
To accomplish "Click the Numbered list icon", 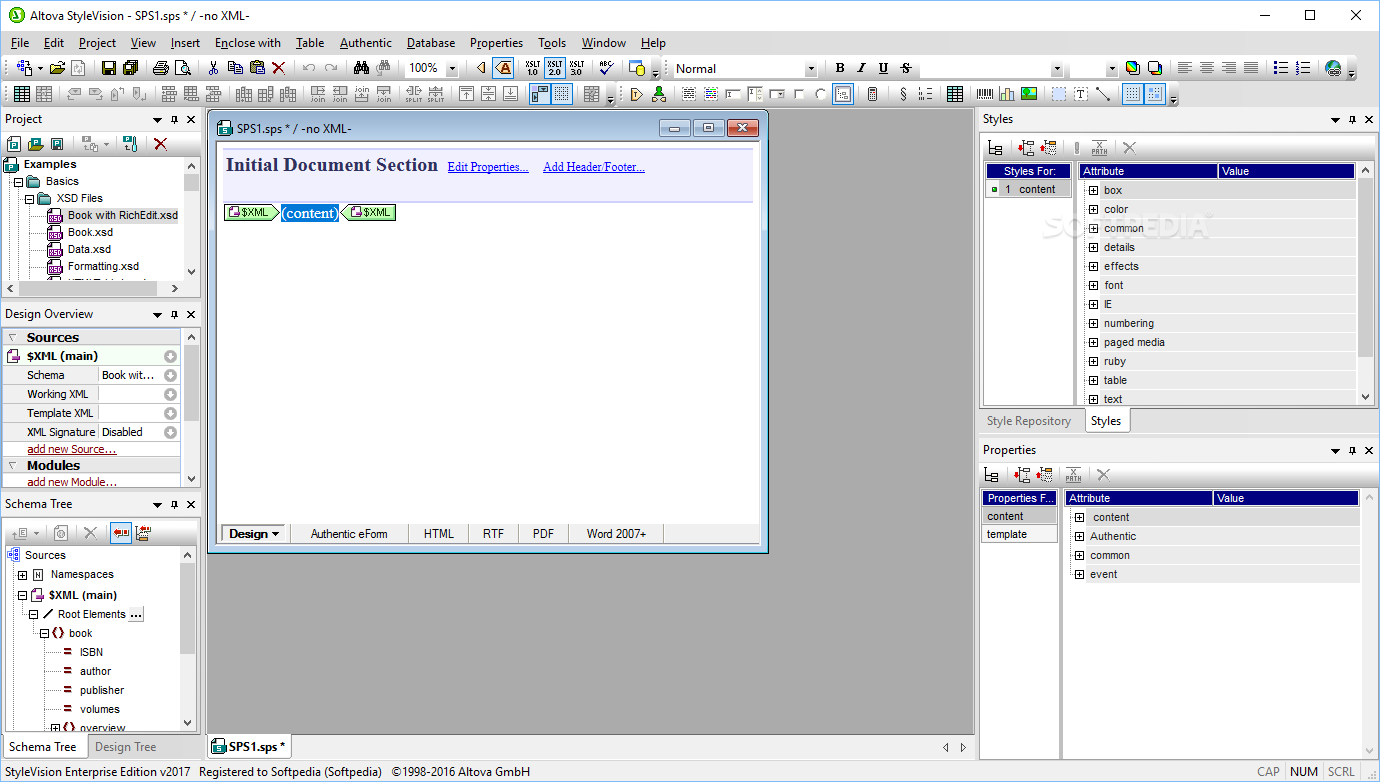I will pos(1302,68).
